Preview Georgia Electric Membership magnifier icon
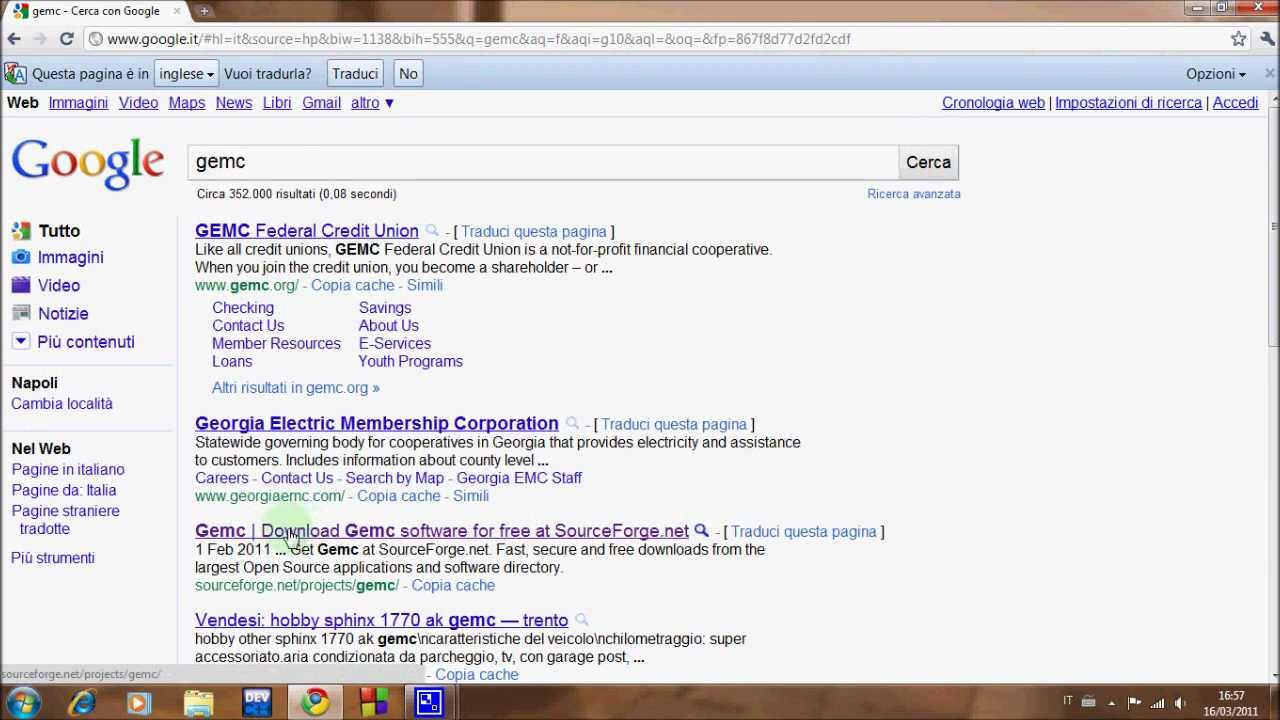 click(572, 424)
